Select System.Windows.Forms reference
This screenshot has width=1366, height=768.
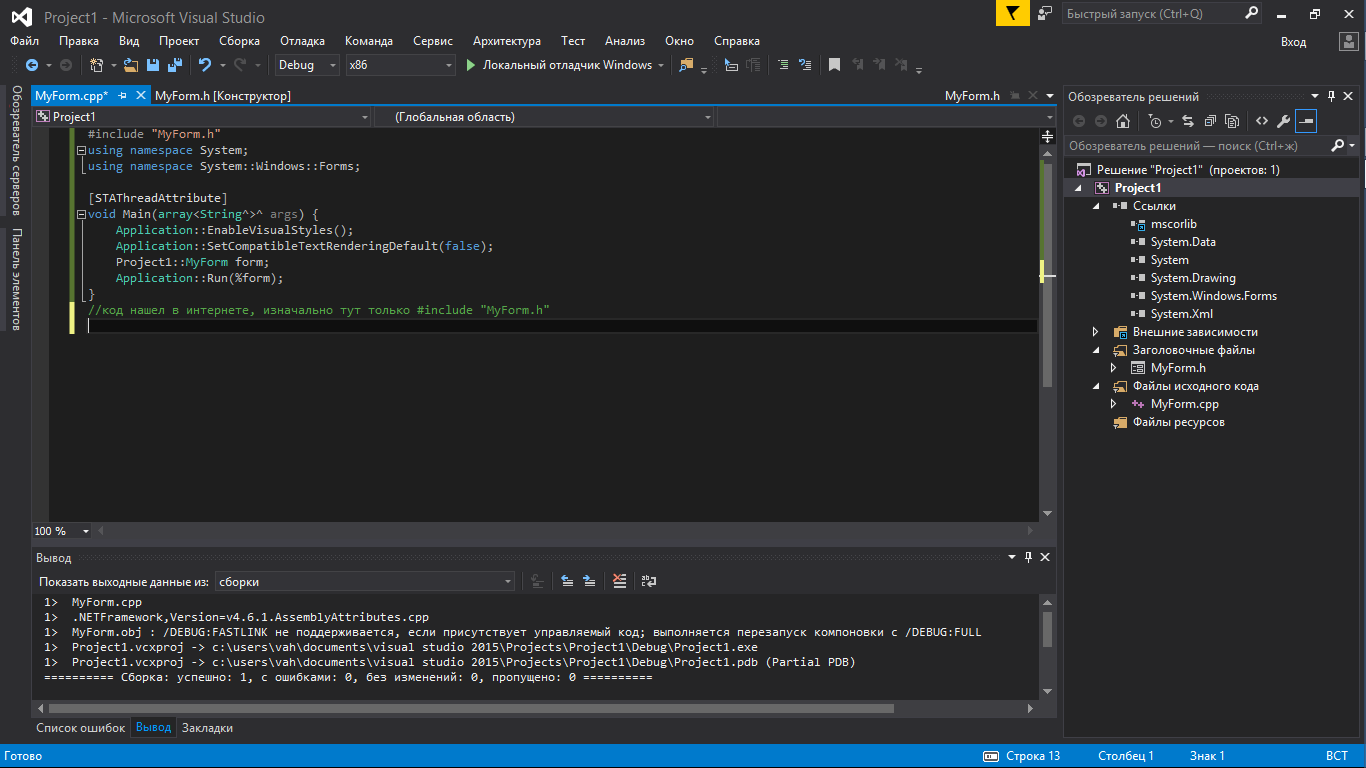(1213, 296)
